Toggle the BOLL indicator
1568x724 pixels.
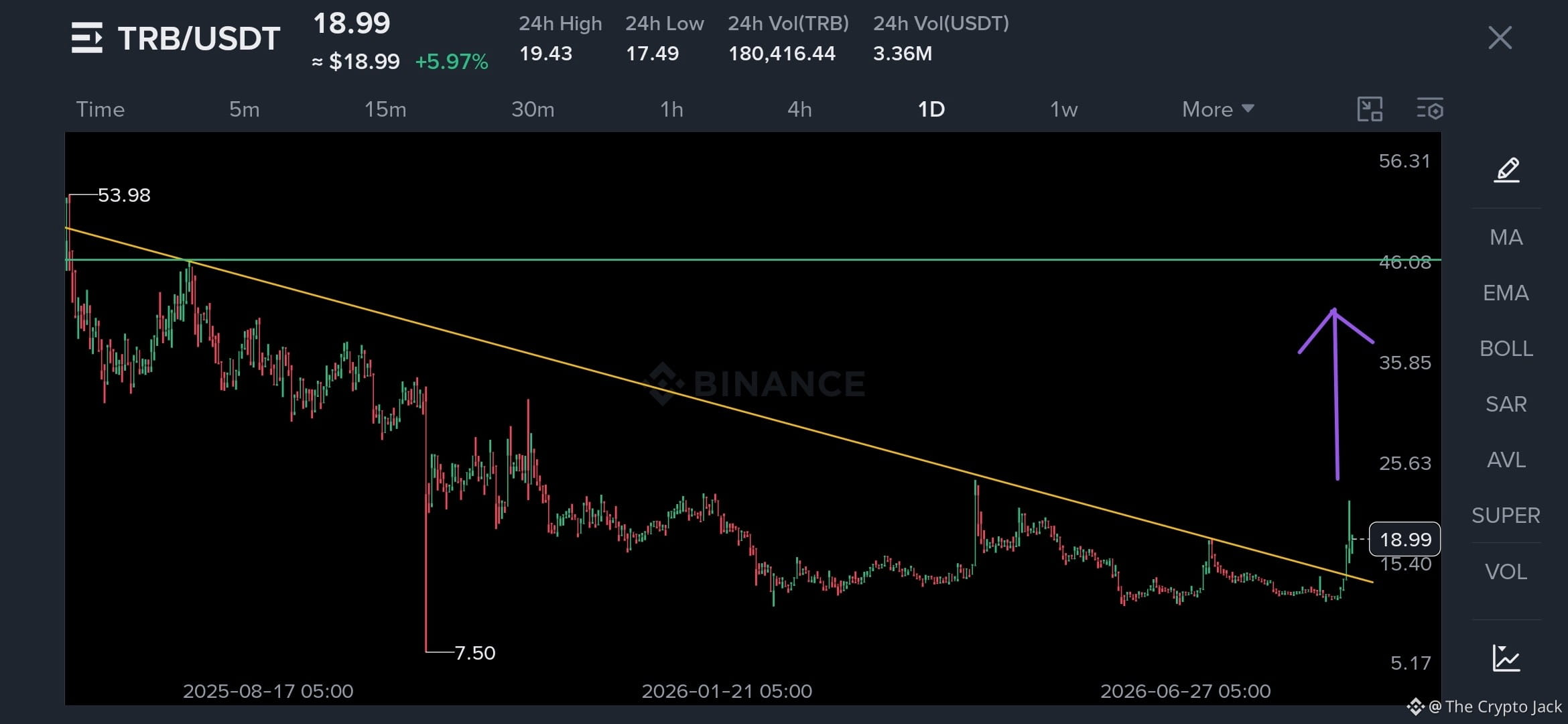tap(1506, 349)
